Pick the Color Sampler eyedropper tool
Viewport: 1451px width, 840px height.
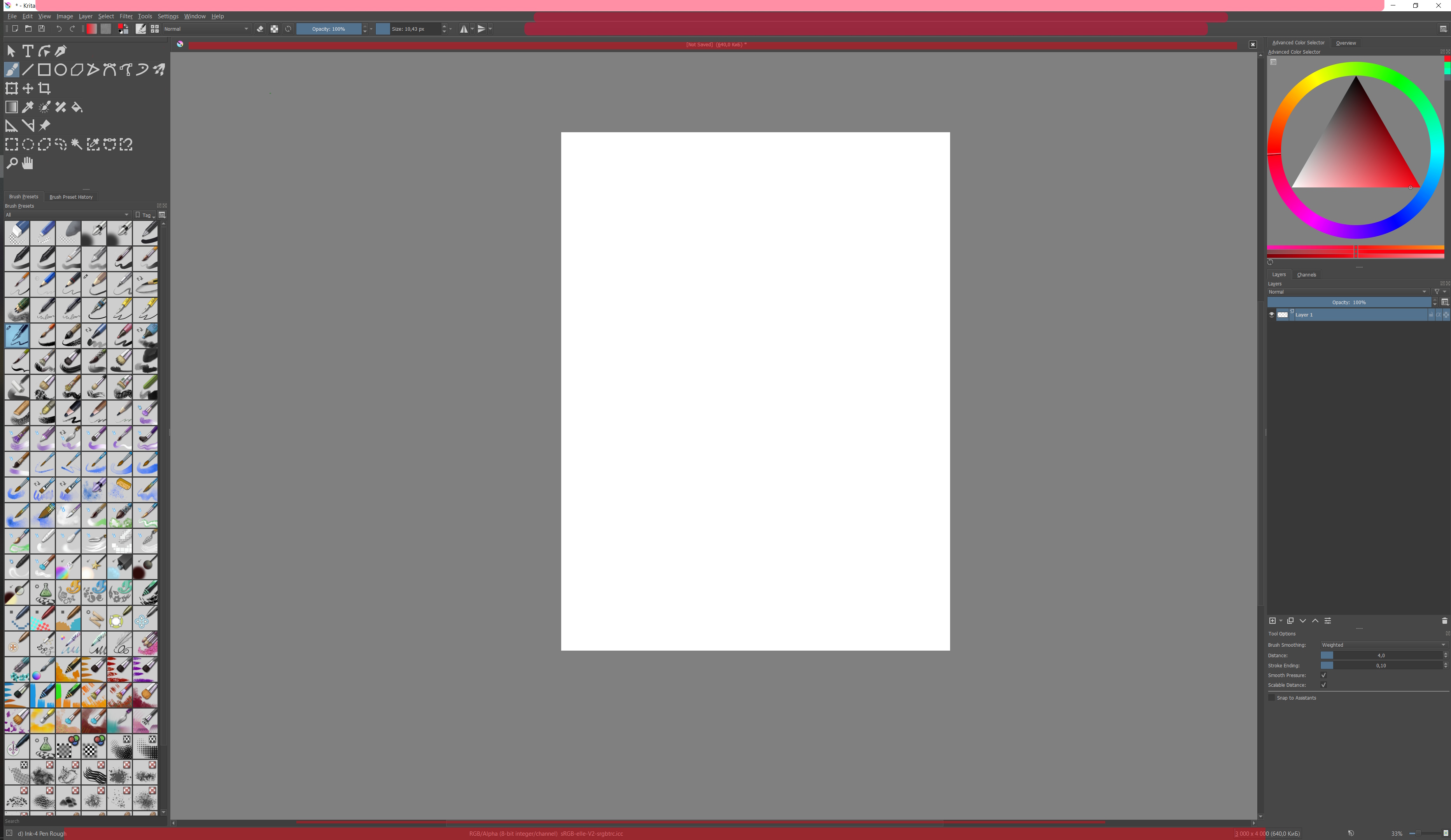tap(28, 107)
